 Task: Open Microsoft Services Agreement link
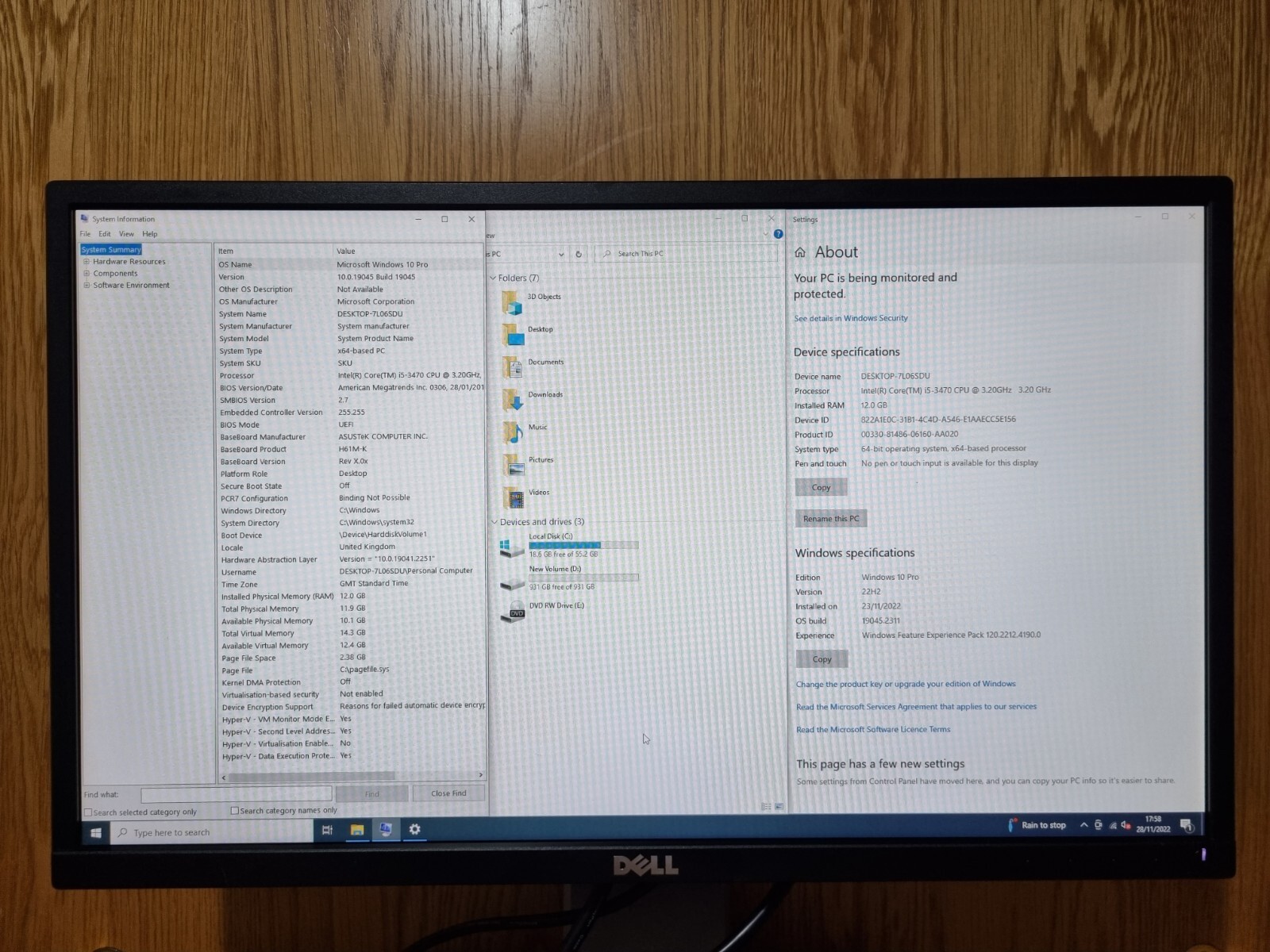(x=916, y=707)
